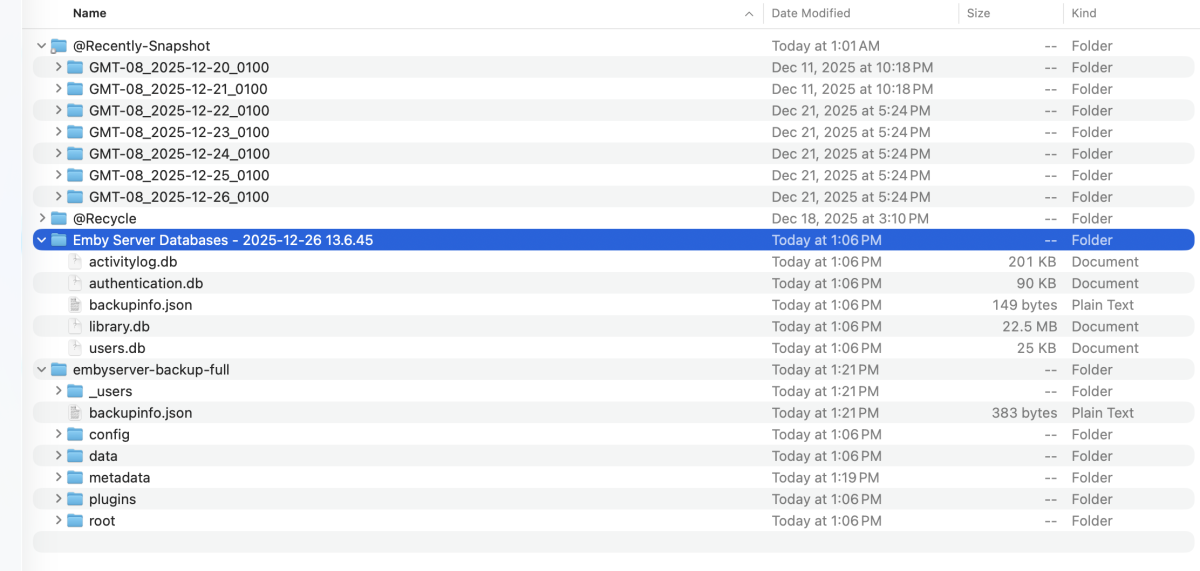The width and height of the screenshot is (1200, 571).
Task: Expand the _users folder
Action: 59,391
